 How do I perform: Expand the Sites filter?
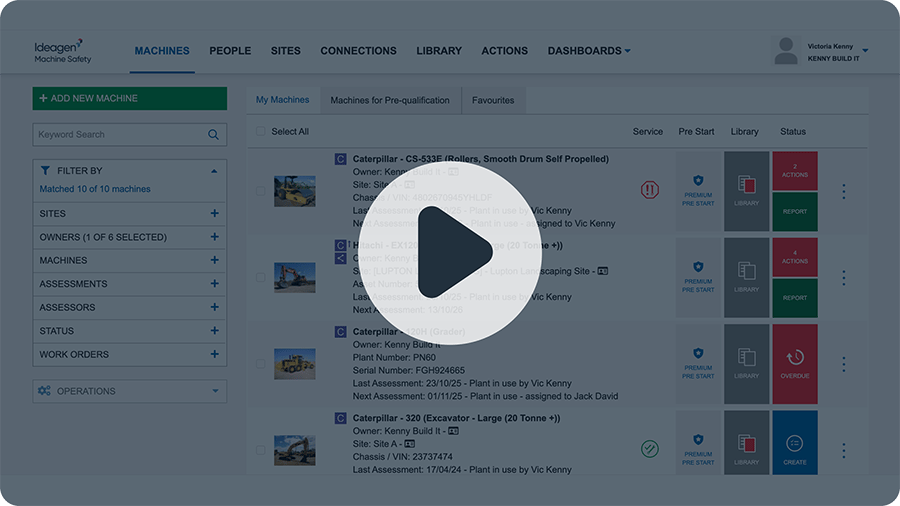214,214
